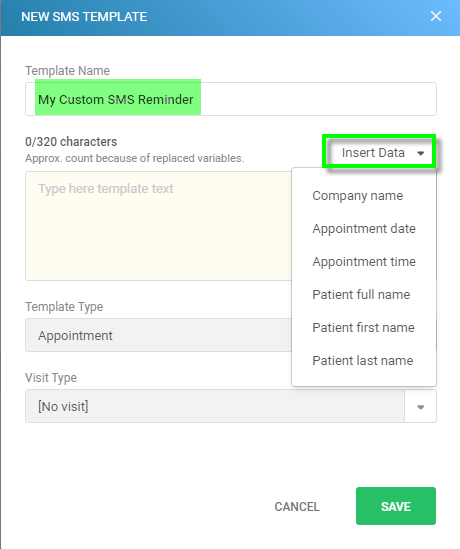The height and width of the screenshot is (549, 460).
Task: Close the New SMS Template dialog
Action: pyautogui.click(x=435, y=16)
